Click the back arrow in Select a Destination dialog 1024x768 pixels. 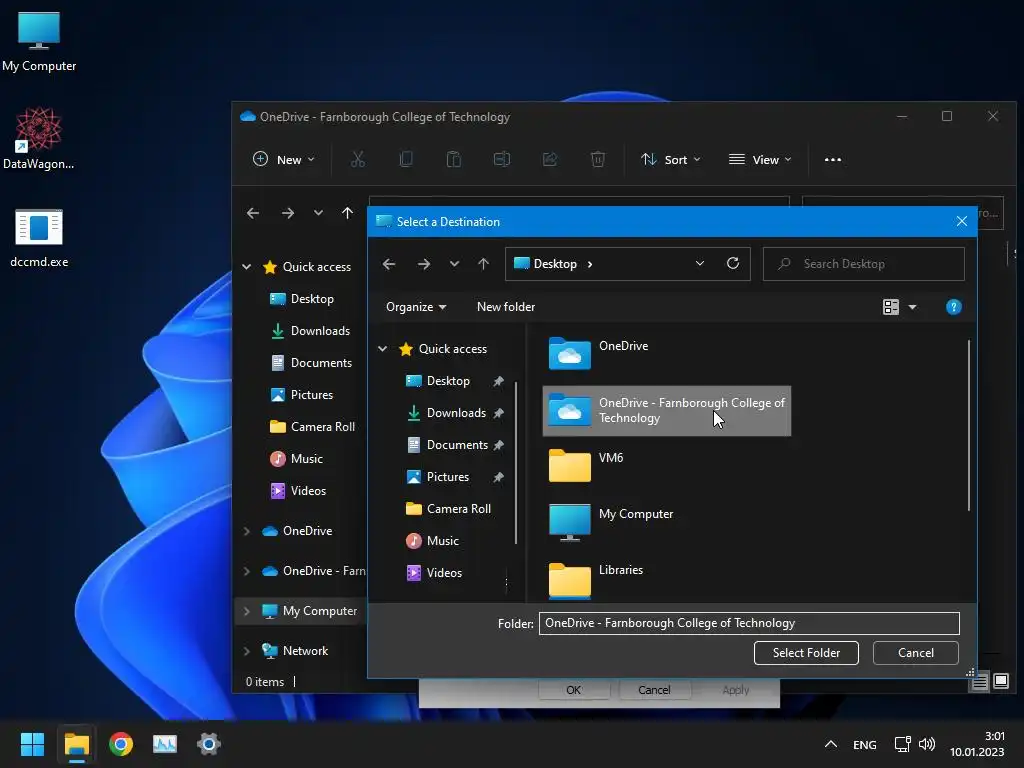point(389,264)
